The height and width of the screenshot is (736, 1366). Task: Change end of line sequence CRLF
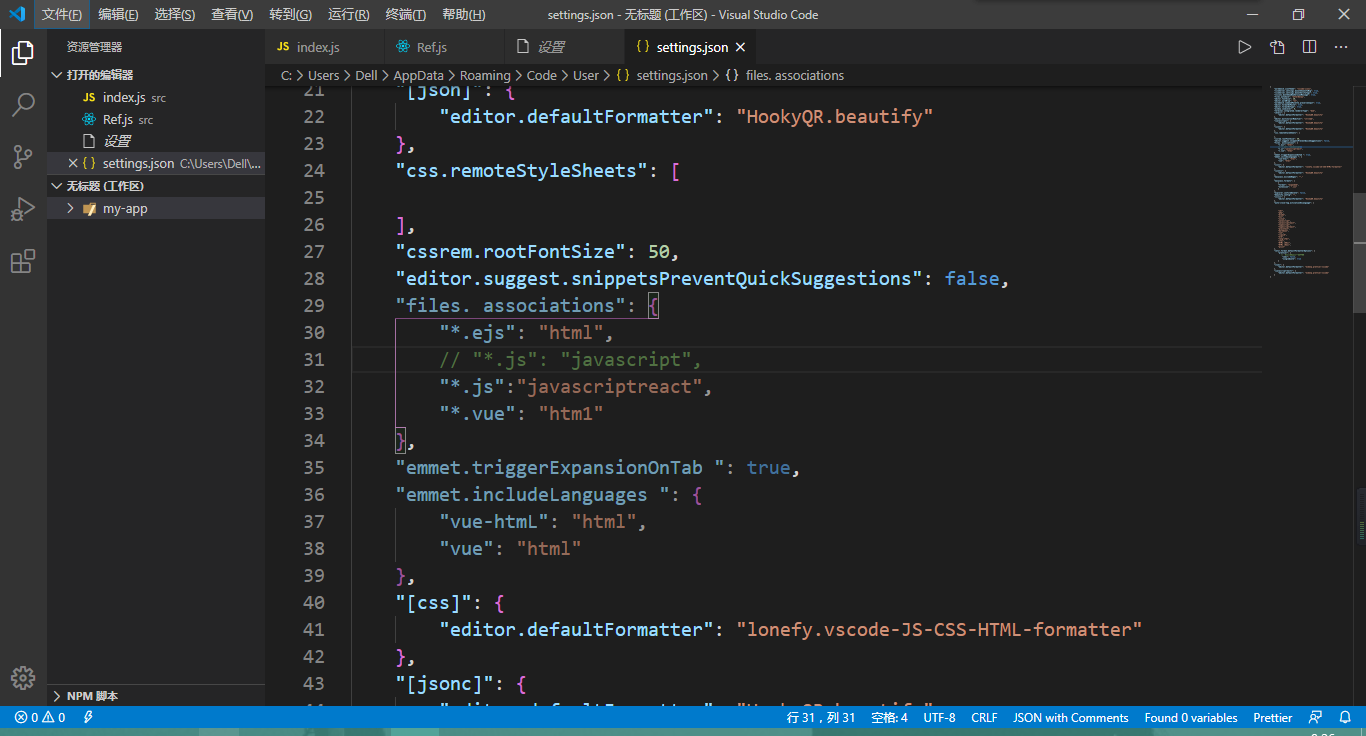pyautogui.click(x=984, y=718)
